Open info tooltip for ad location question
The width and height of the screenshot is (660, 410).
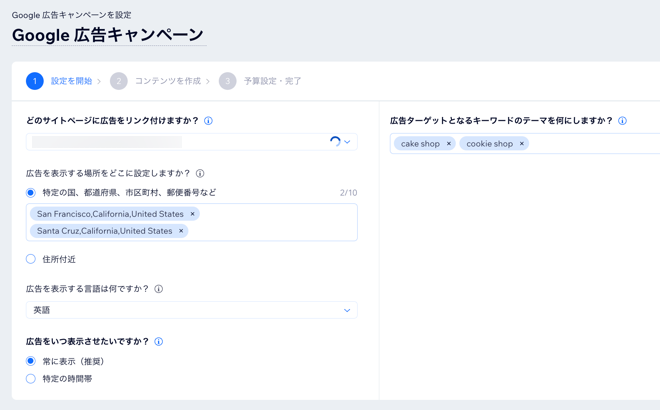tap(200, 173)
